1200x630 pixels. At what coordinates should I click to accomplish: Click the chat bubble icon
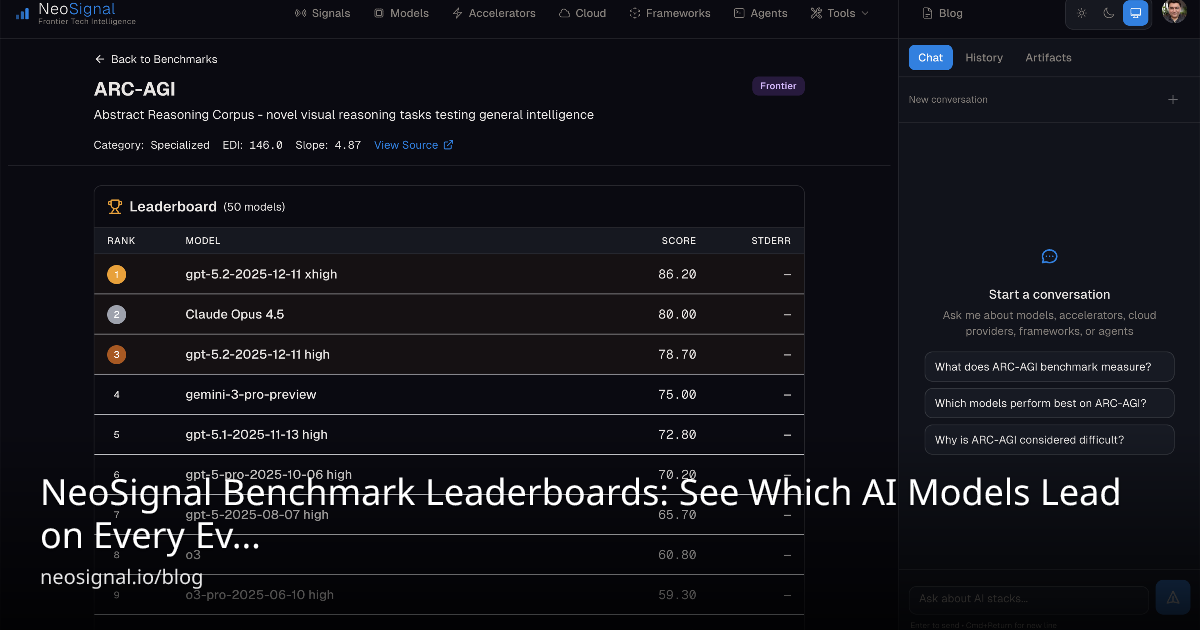1049,256
